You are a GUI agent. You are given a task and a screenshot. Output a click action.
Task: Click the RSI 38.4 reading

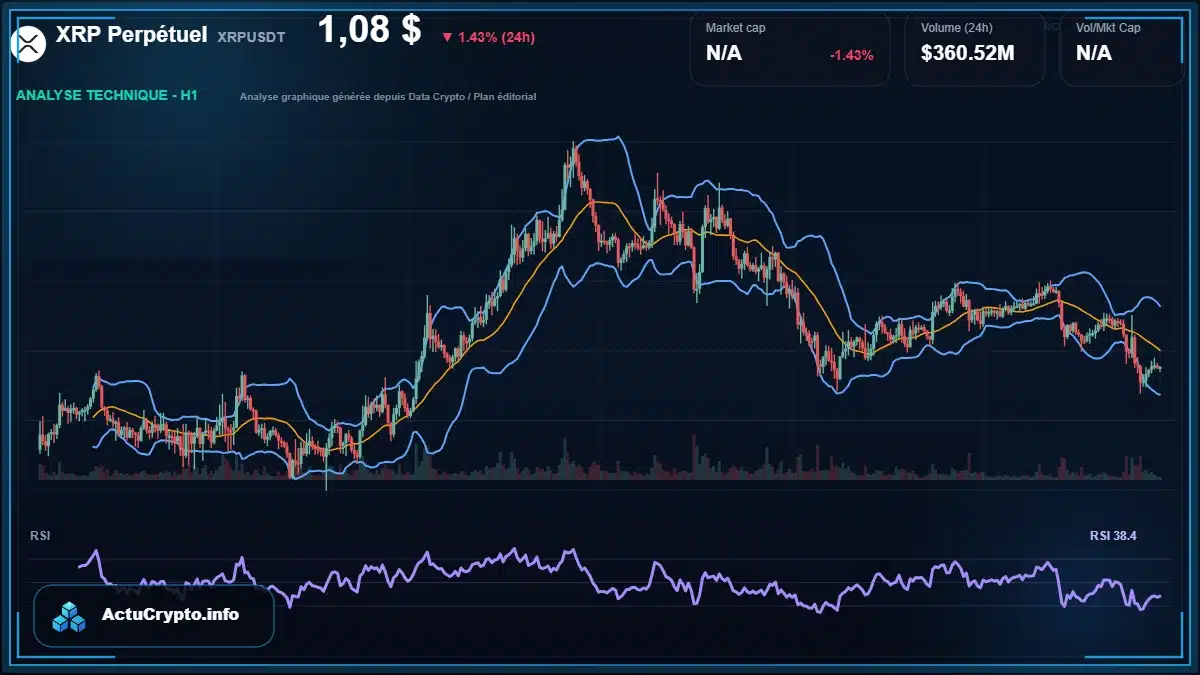[x=1113, y=536]
